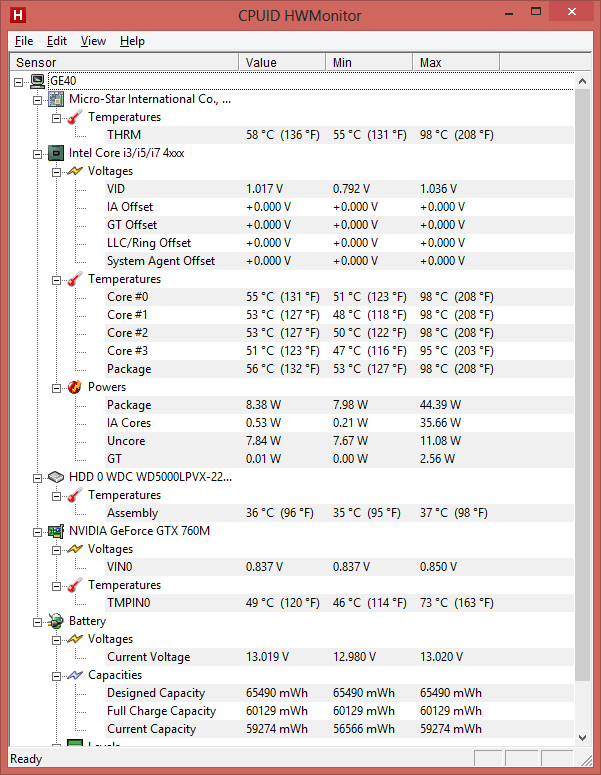Click the Intel Core CPU chip icon
The image size is (601, 775).
point(56,153)
